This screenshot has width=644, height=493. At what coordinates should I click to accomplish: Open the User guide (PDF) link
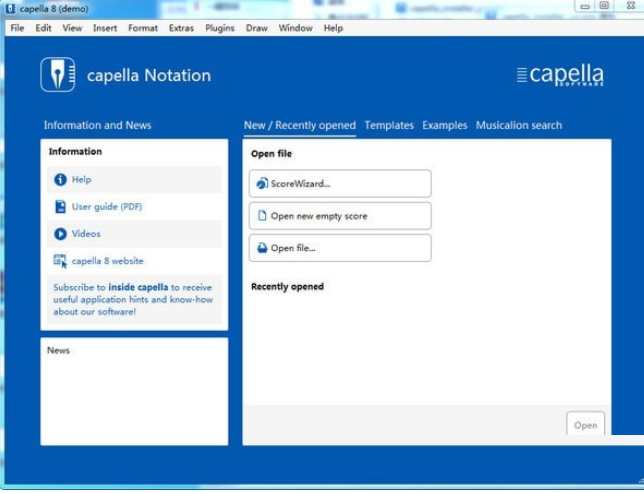pyautogui.click(x=107, y=207)
